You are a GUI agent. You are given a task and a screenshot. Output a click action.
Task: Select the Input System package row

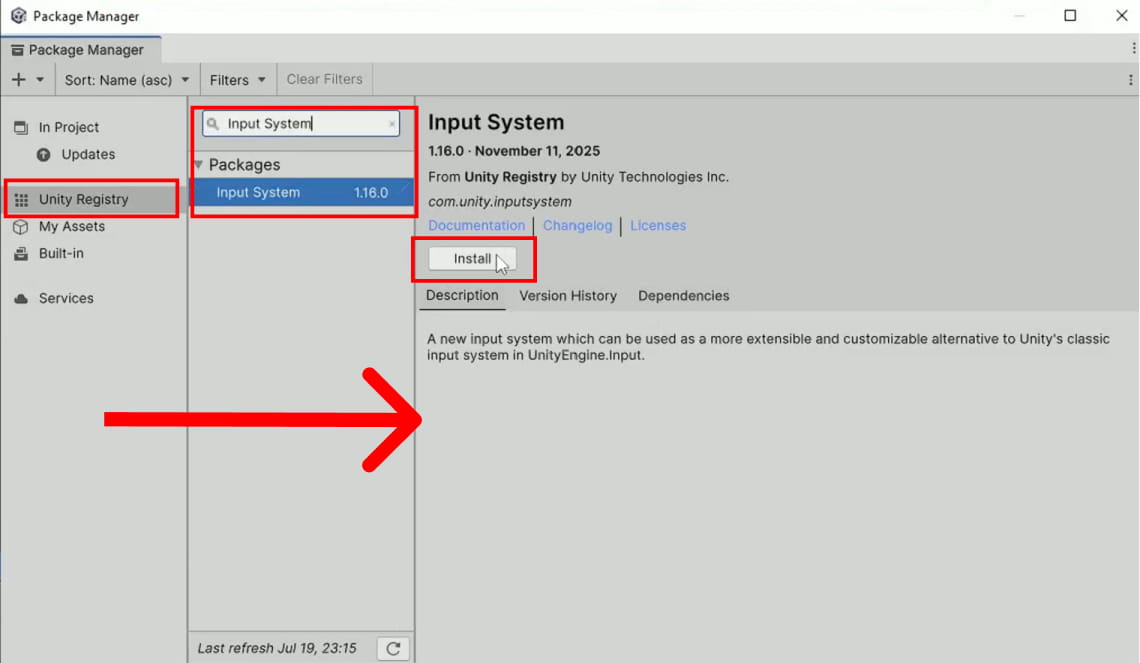[303, 193]
